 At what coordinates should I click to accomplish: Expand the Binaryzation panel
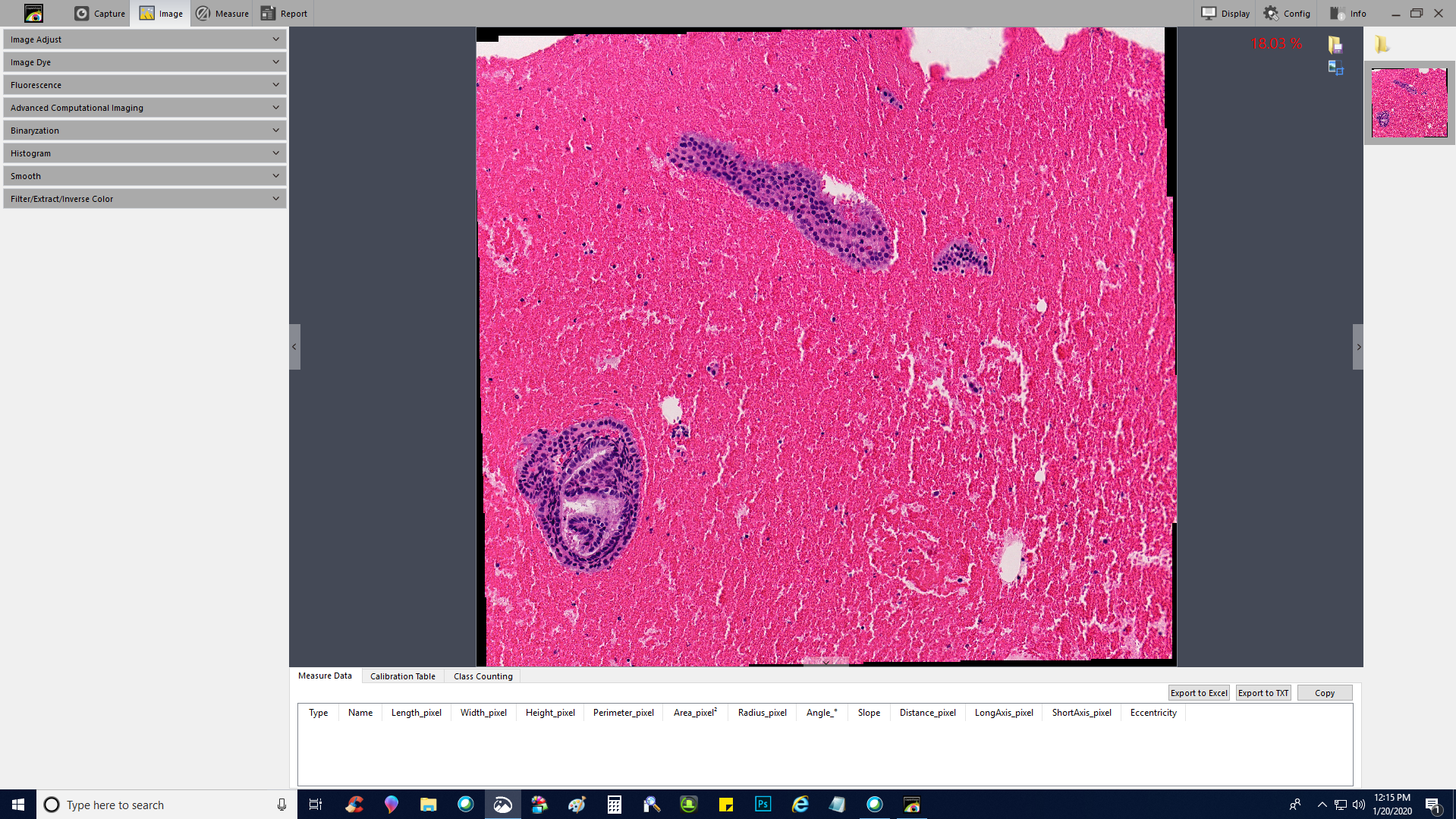[x=144, y=131]
